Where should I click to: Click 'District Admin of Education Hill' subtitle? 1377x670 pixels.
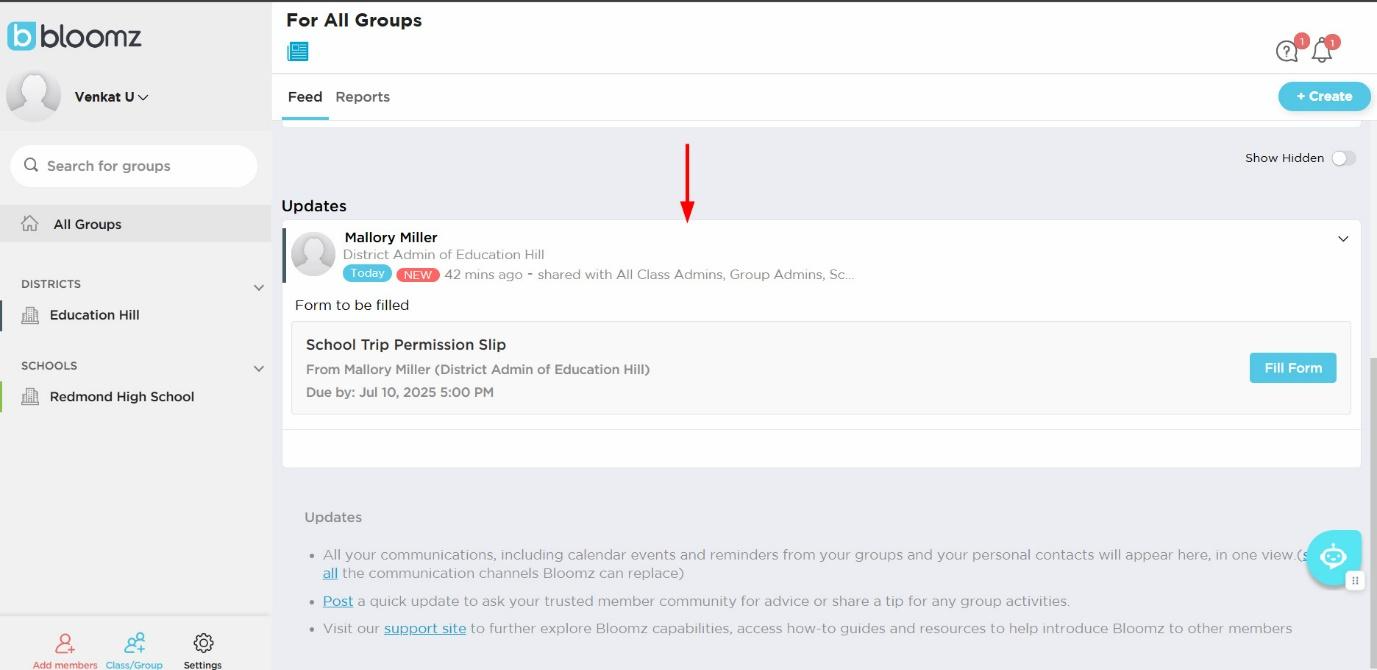point(444,254)
